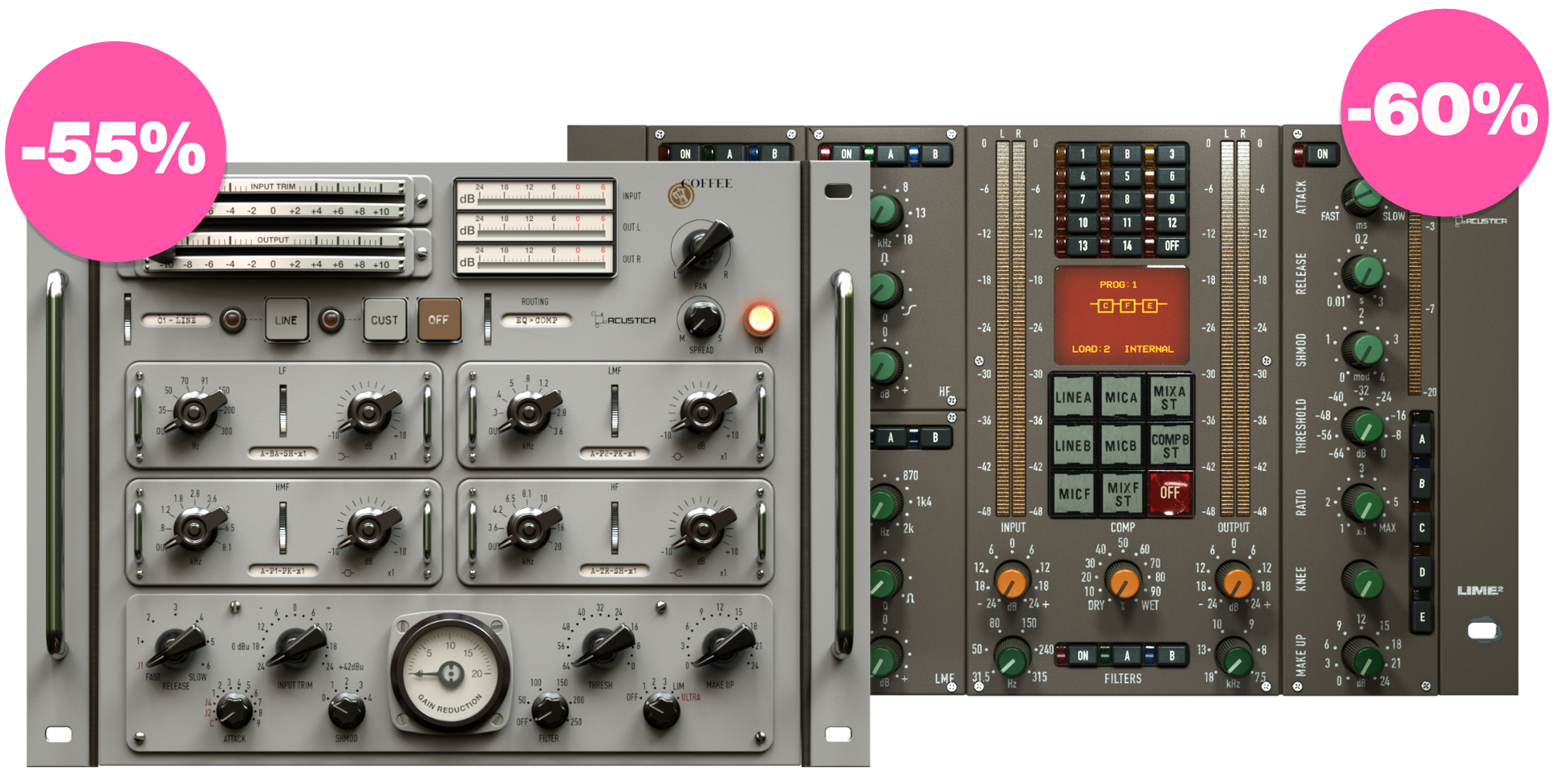Image resolution: width=1554 pixels, height=784 pixels.
Task: Click the FILTER knob in Coffee's compressor
Action: click(x=550, y=710)
